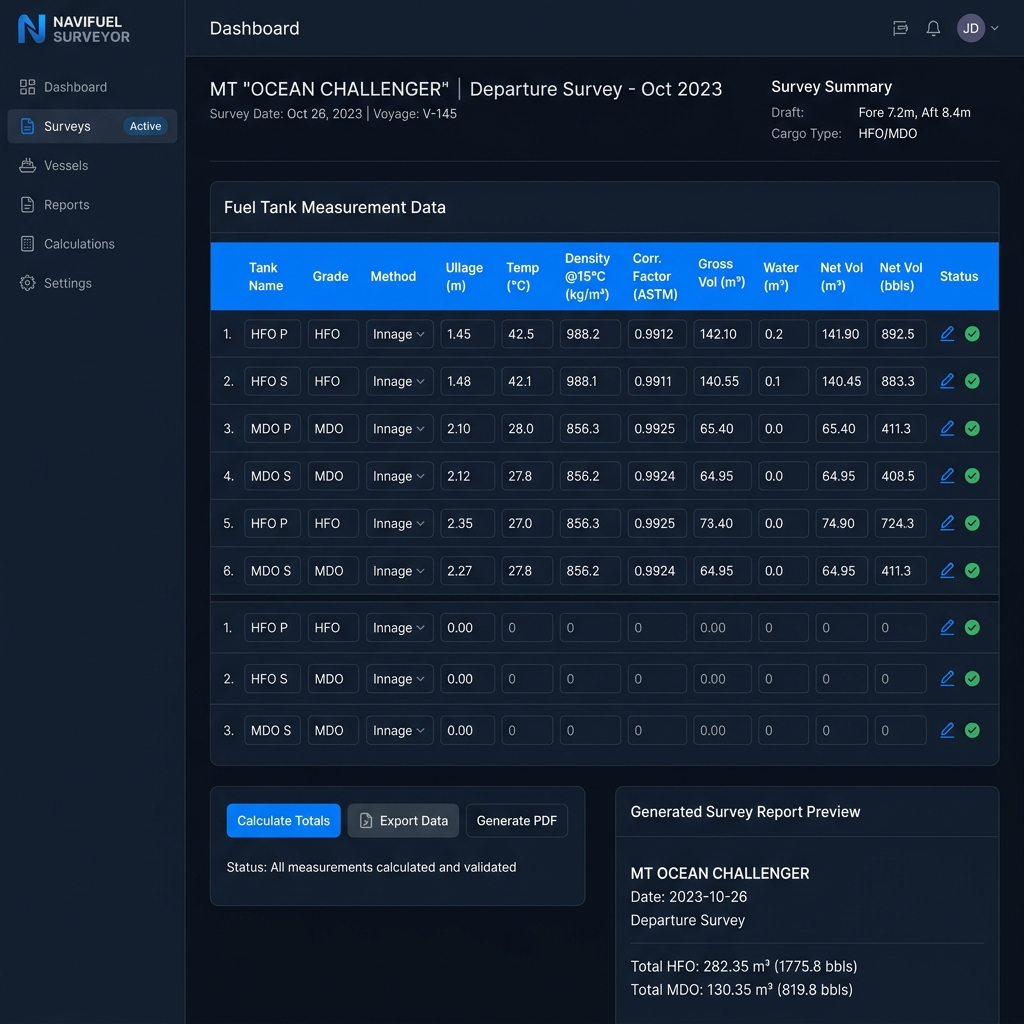Click Generate PDF button

click(517, 820)
